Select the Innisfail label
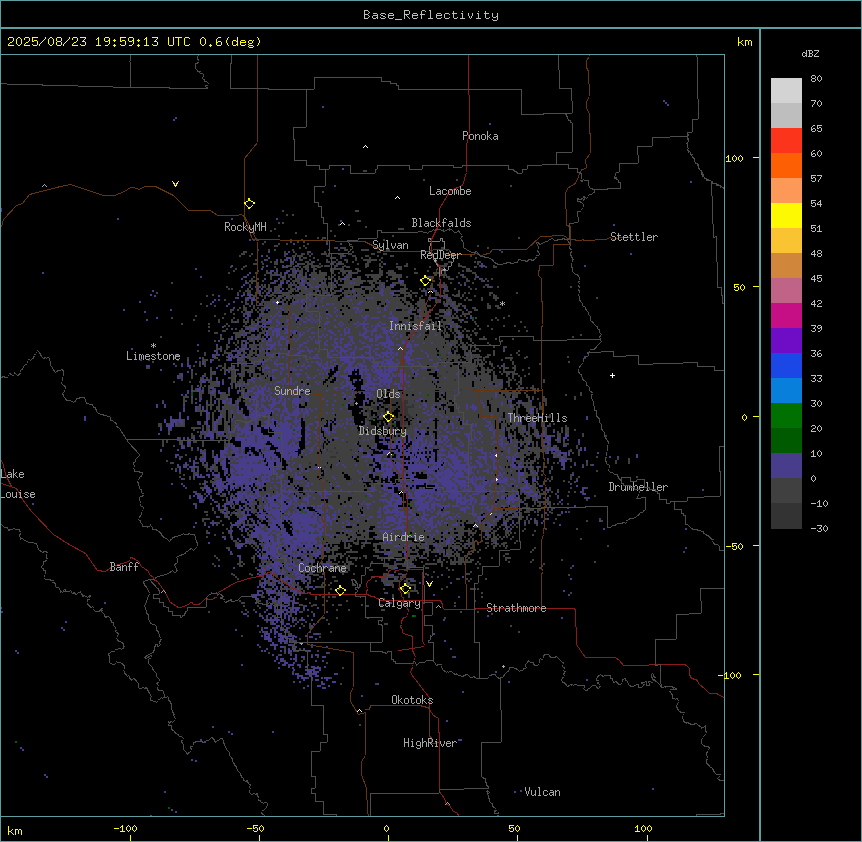862x842 pixels. 415,326
